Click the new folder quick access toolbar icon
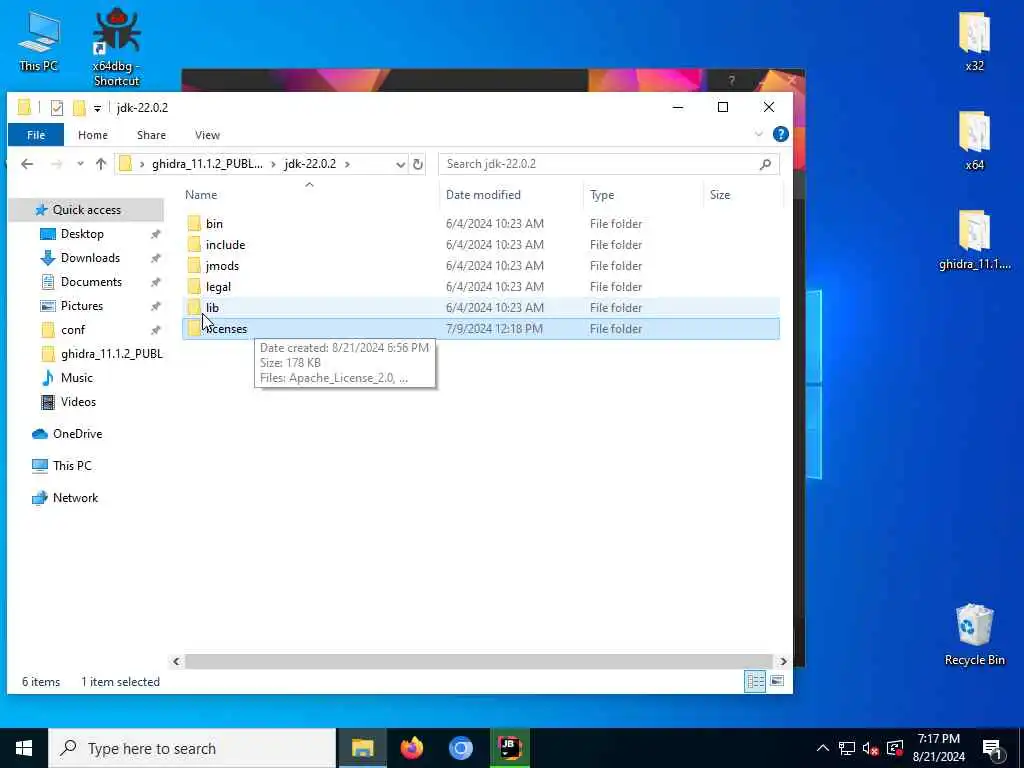 79,108
